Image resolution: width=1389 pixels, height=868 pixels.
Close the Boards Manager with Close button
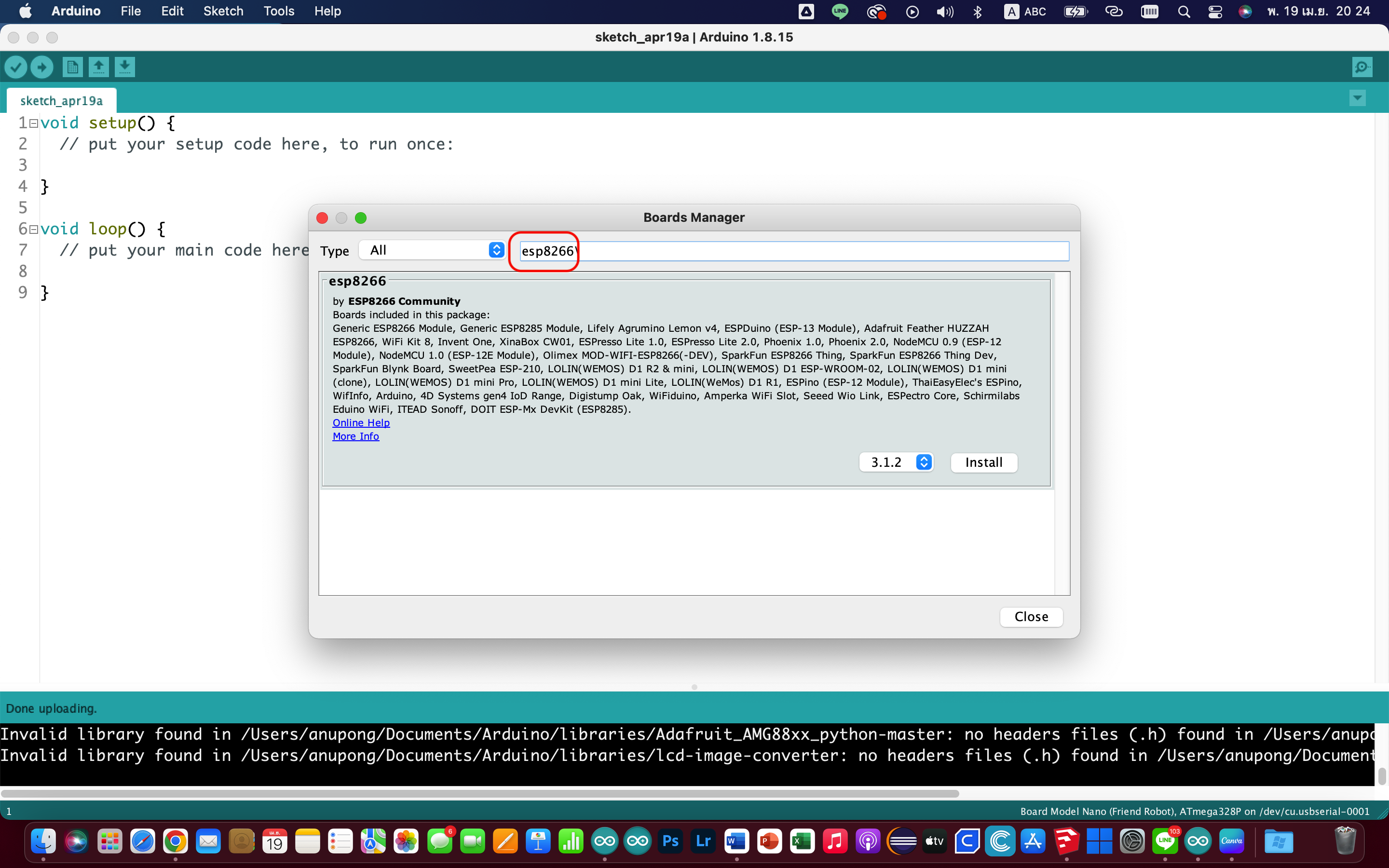point(1031,617)
